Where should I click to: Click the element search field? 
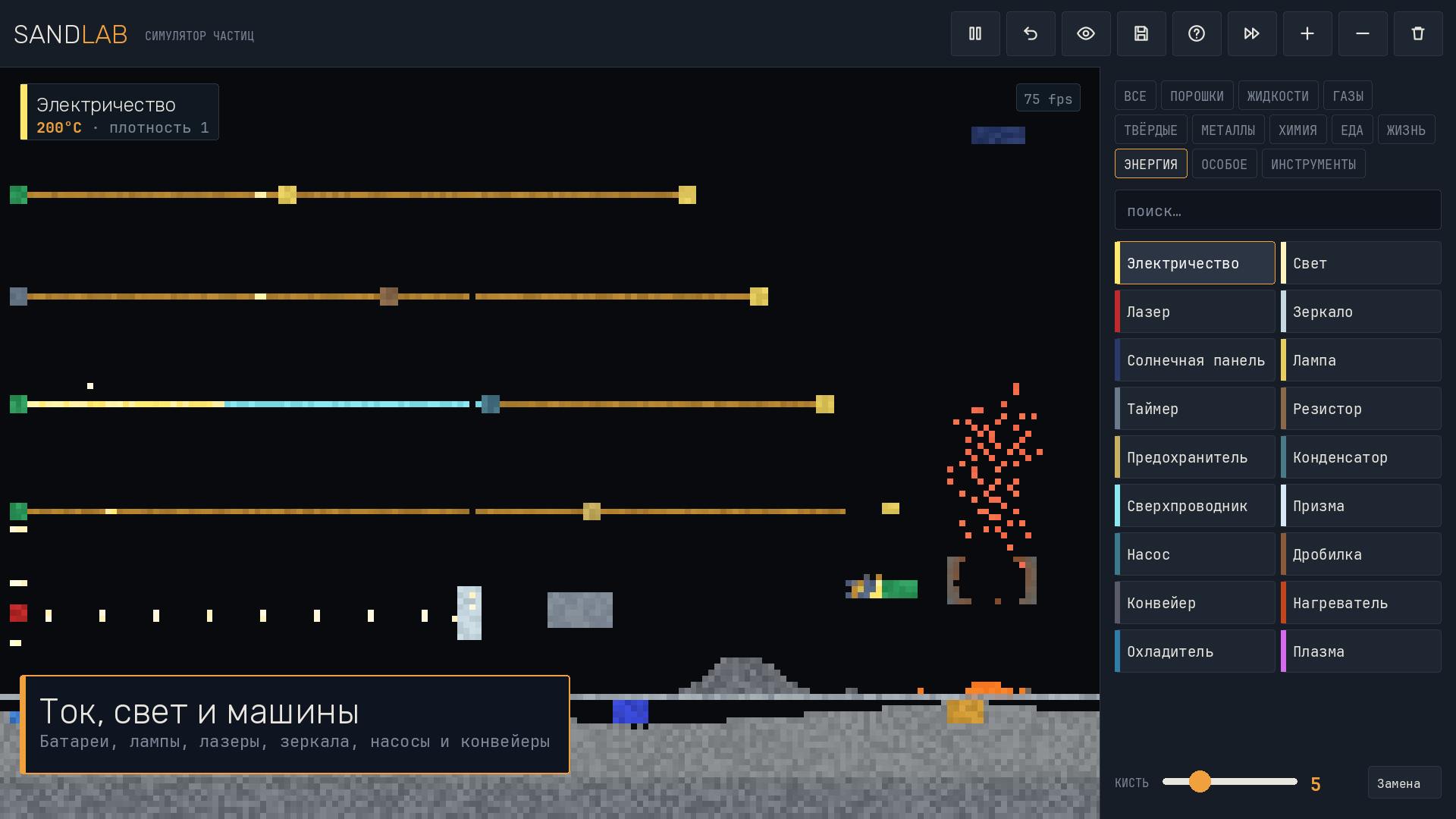(x=1278, y=210)
